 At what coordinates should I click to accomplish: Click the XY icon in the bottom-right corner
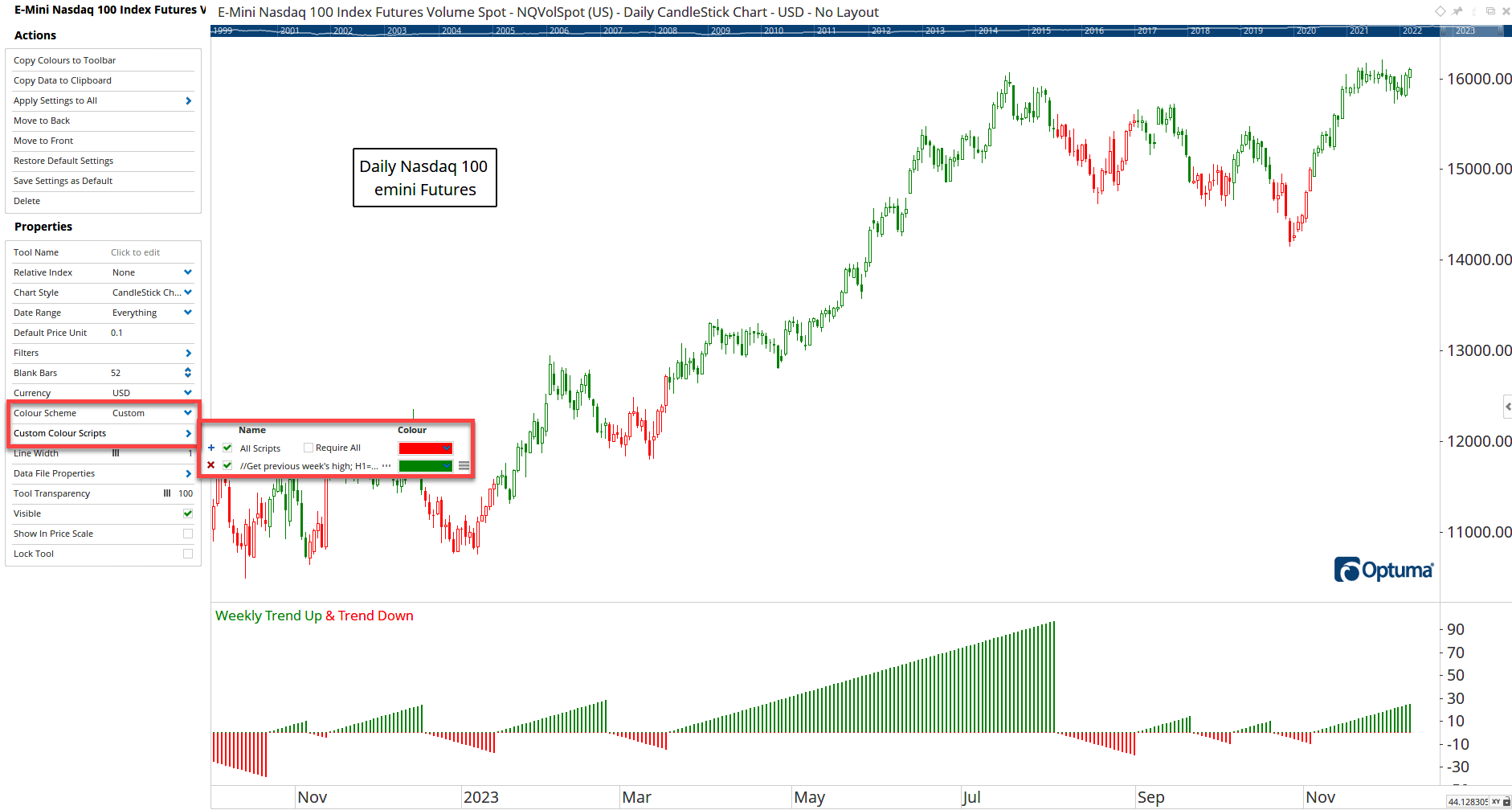click(1496, 801)
